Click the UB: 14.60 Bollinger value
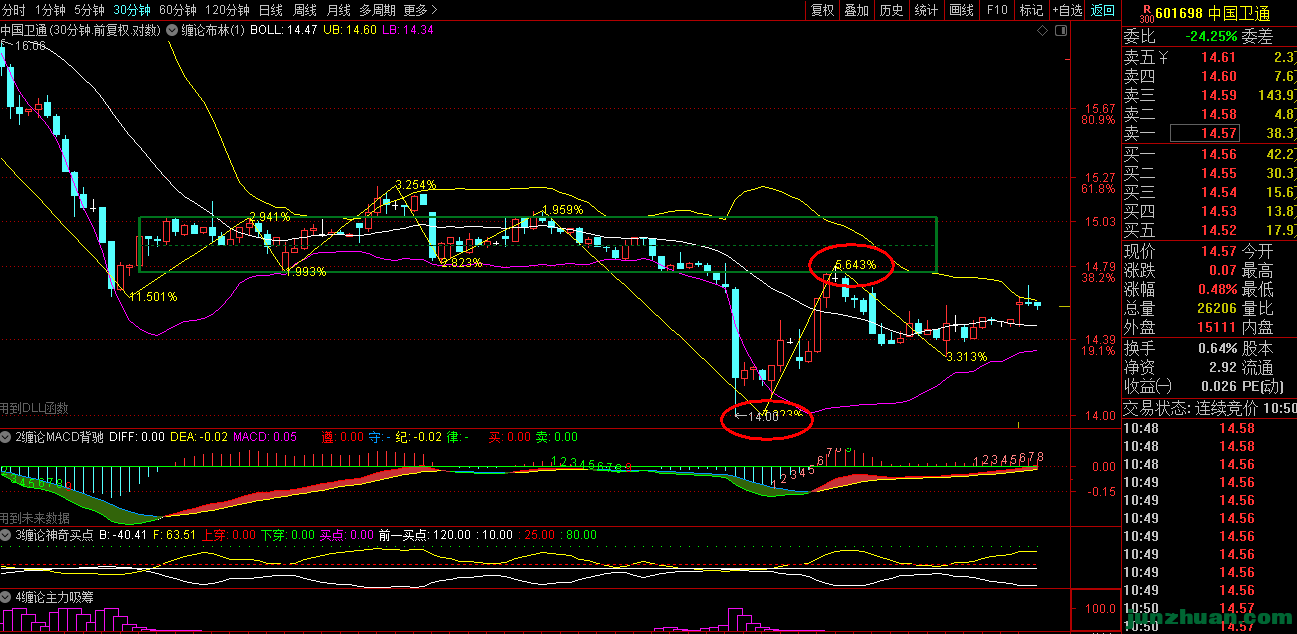The image size is (1297, 634). tap(350, 30)
